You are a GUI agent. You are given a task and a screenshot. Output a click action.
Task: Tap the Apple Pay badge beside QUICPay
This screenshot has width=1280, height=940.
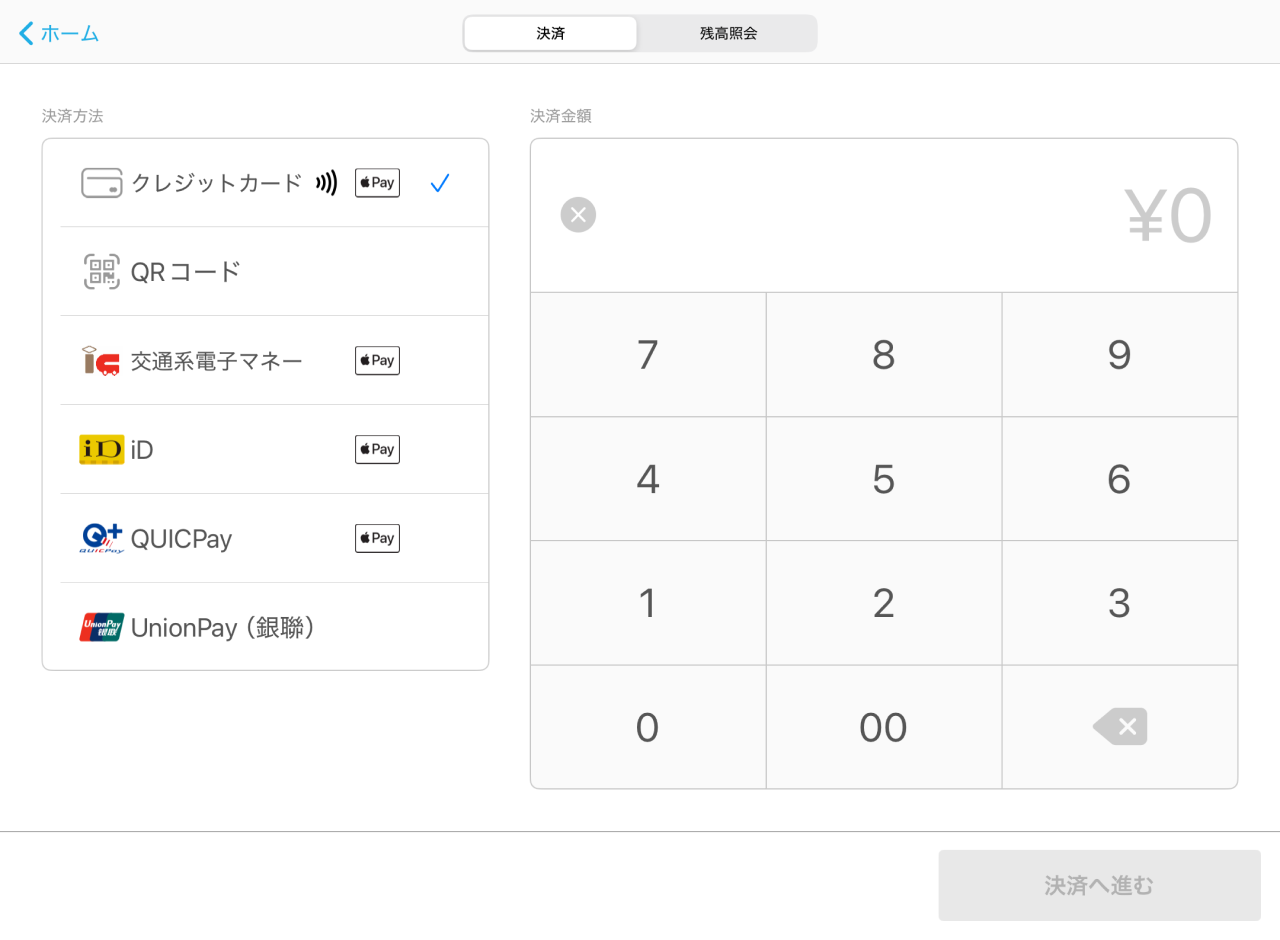tap(377, 539)
